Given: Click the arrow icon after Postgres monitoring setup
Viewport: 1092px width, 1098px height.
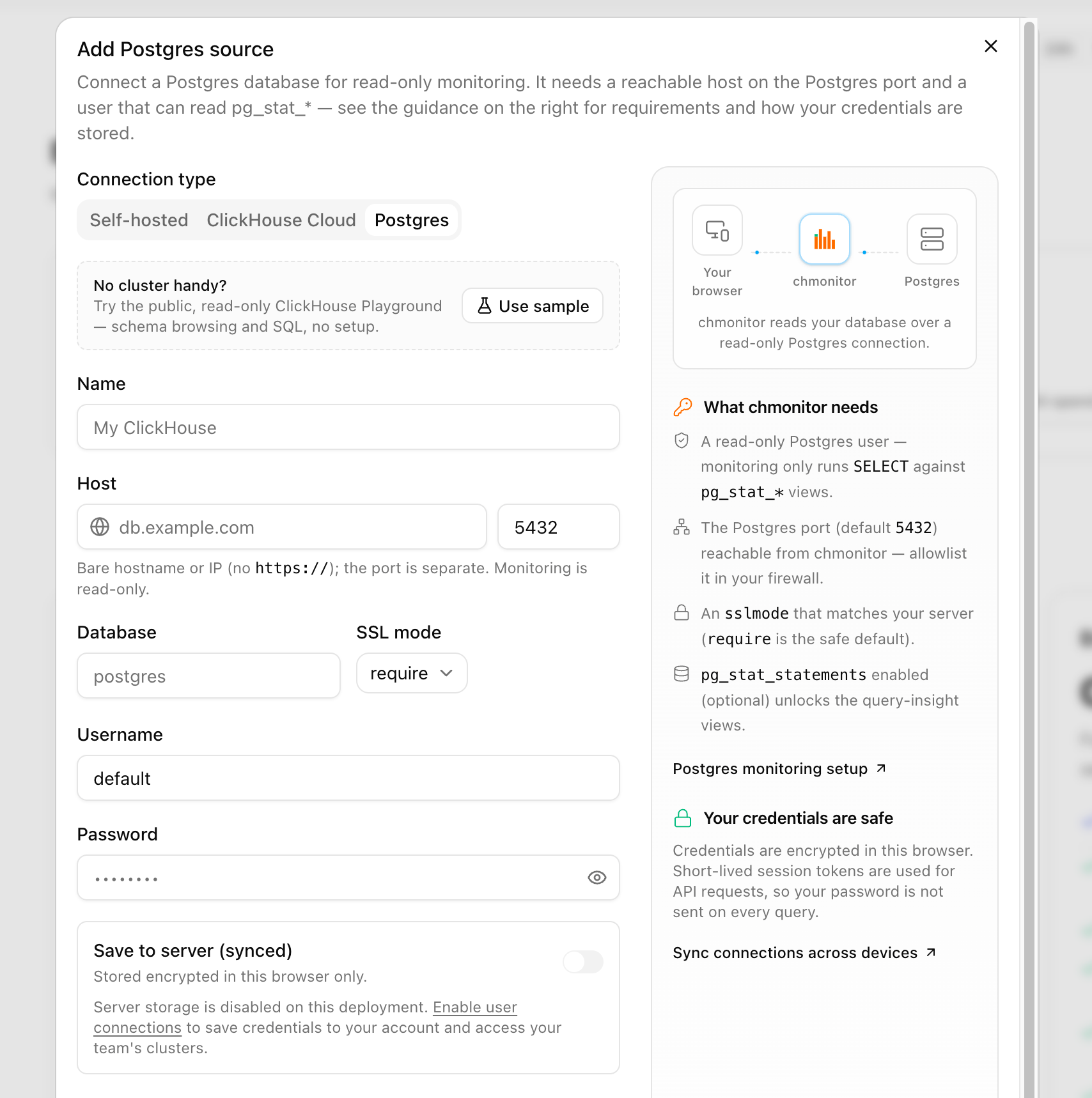Looking at the screenshot, I should [x=881, y=768].
